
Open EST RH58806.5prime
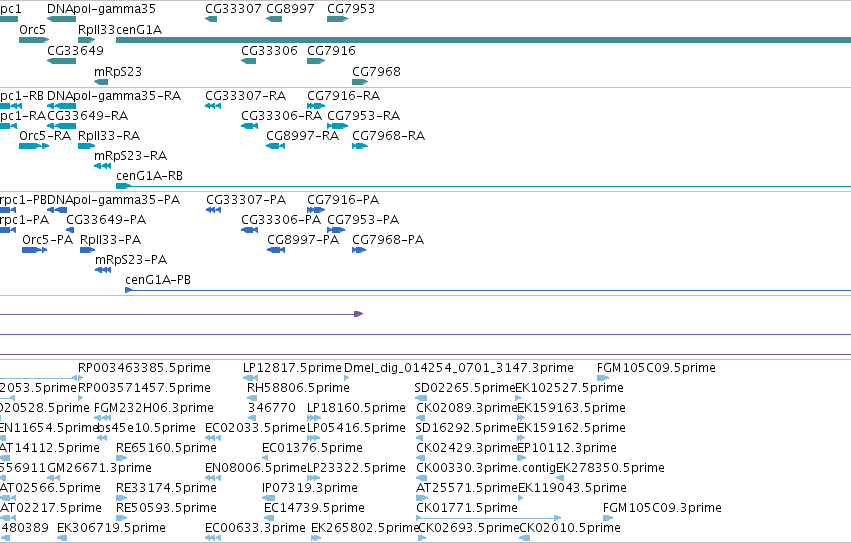coord(299,388)
